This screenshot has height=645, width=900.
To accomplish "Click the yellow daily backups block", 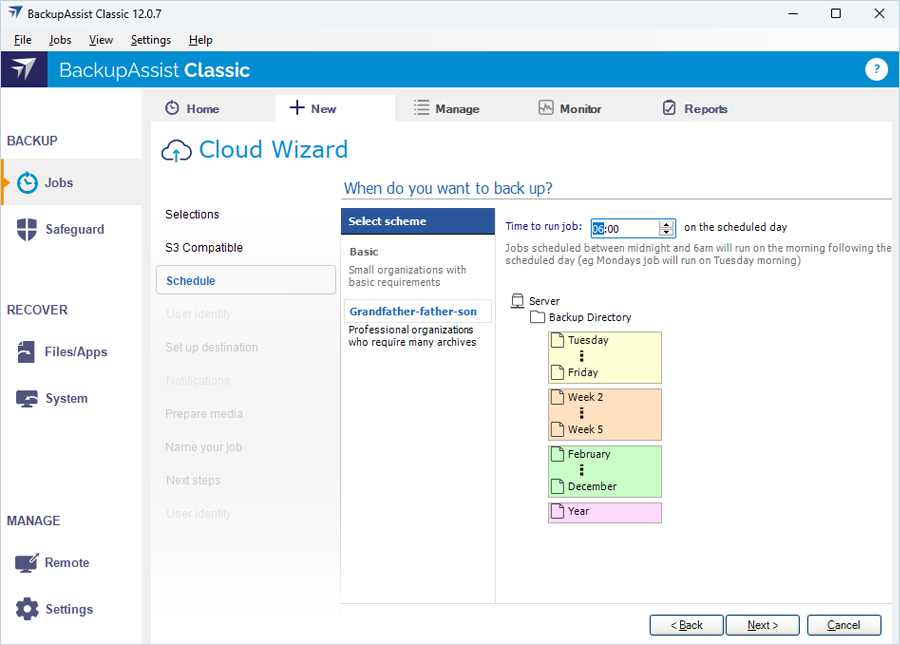I will pos(604,358).
